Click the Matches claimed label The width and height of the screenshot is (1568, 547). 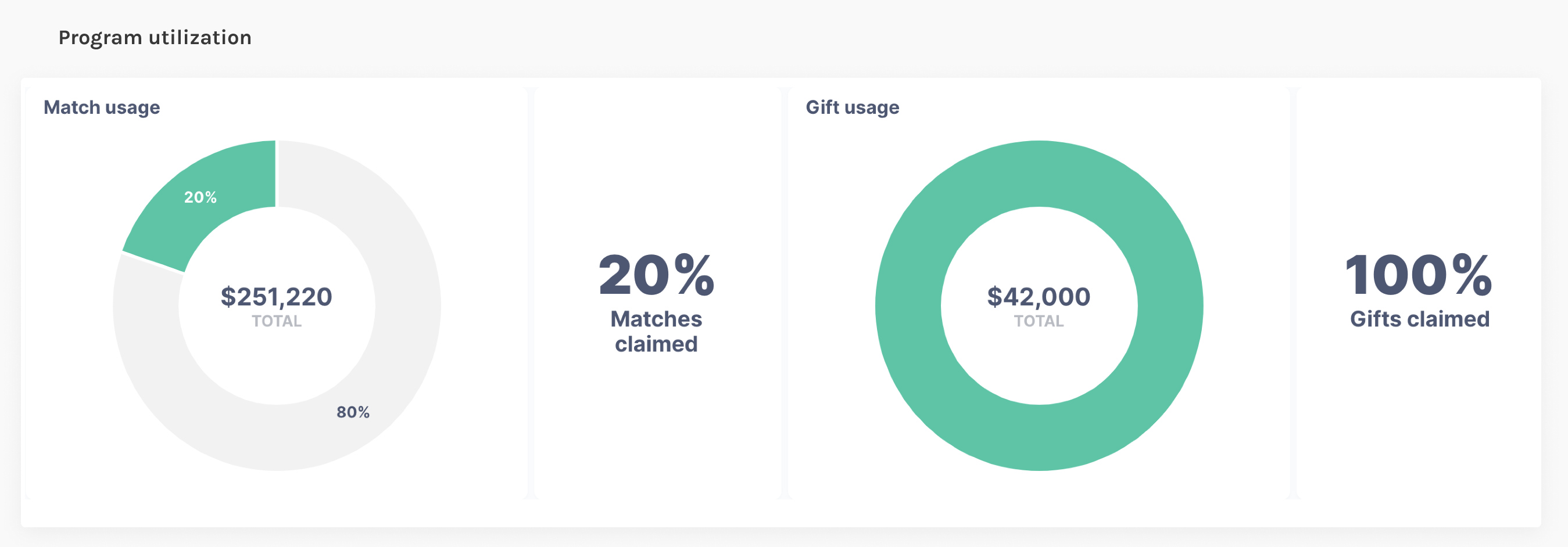(x=656, y=332)
